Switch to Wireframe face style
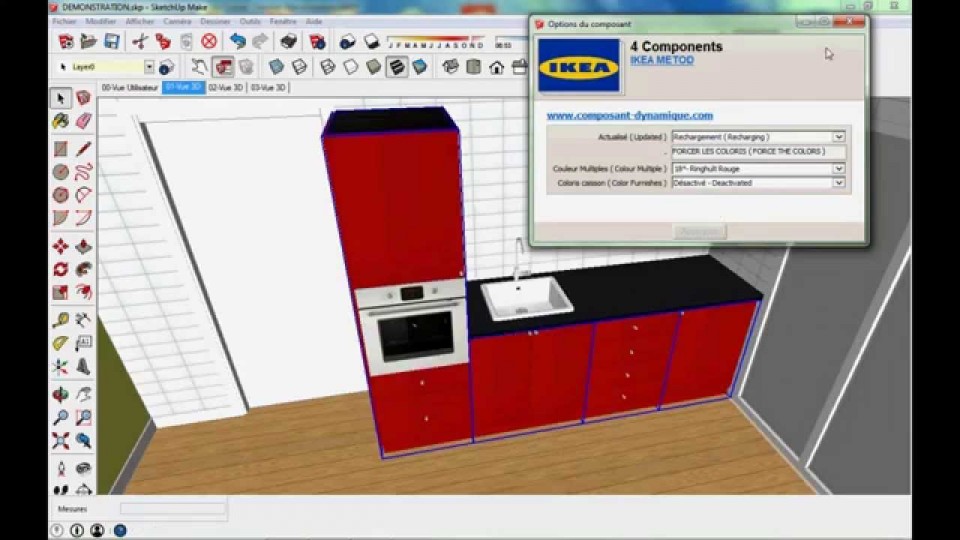 [x=328, y=67]
